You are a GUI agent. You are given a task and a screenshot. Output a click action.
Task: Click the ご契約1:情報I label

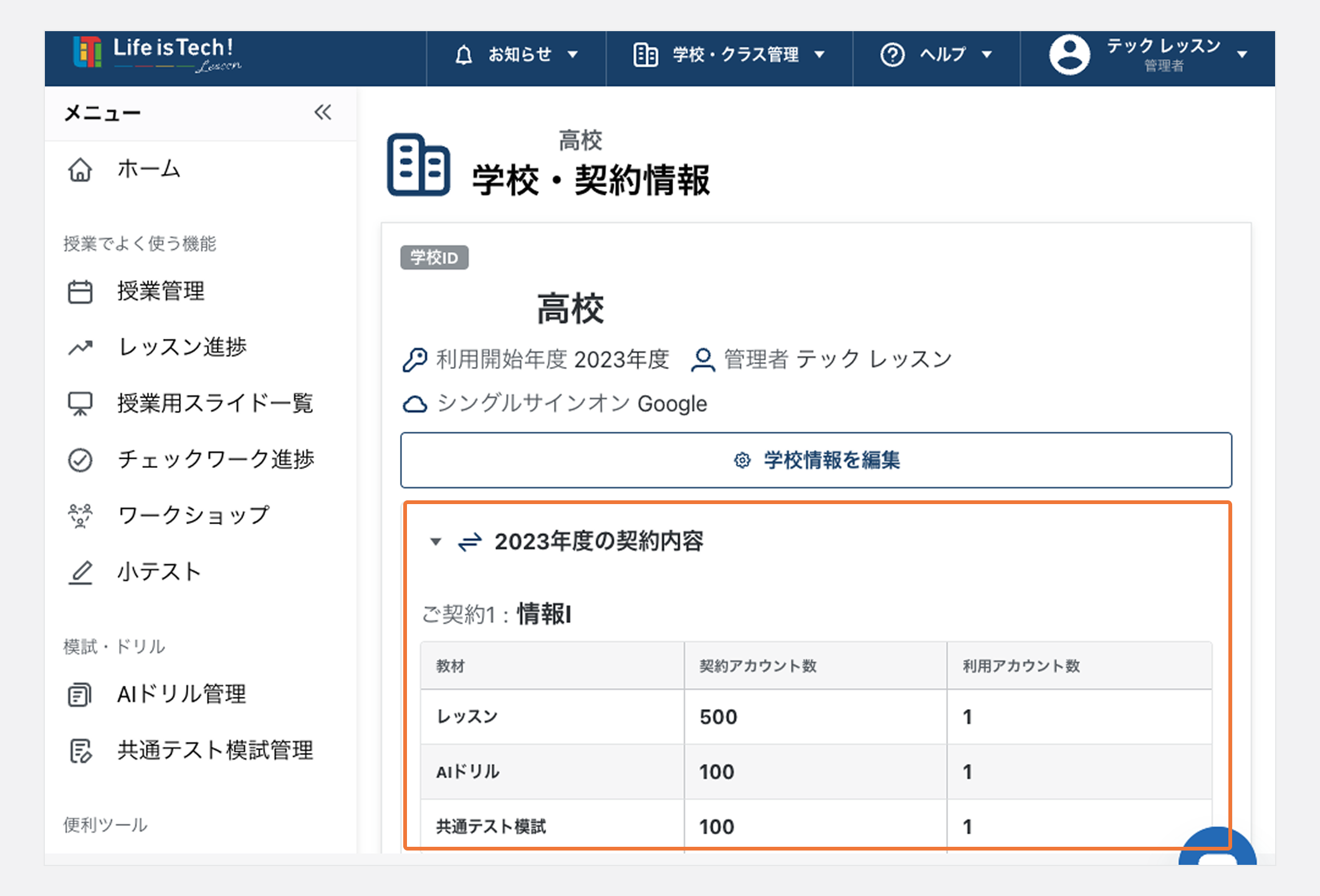tap(496, 614)
